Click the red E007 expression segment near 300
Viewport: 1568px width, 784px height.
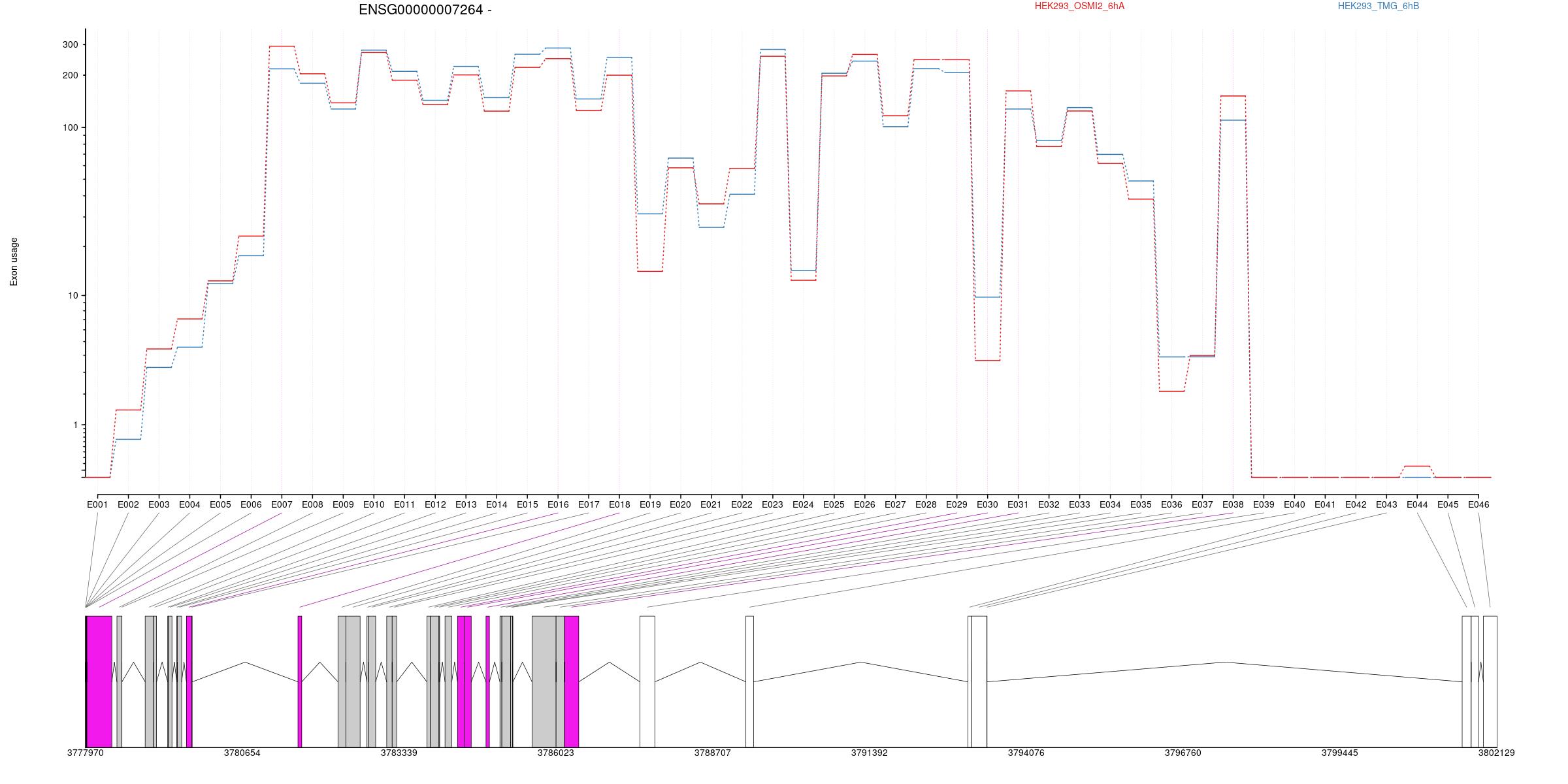point(282,46)
